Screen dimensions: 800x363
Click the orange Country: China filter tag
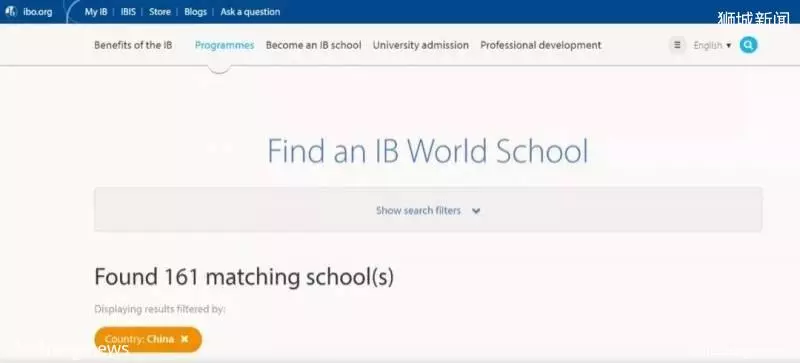pyautogui.click(x=148, y=340)
